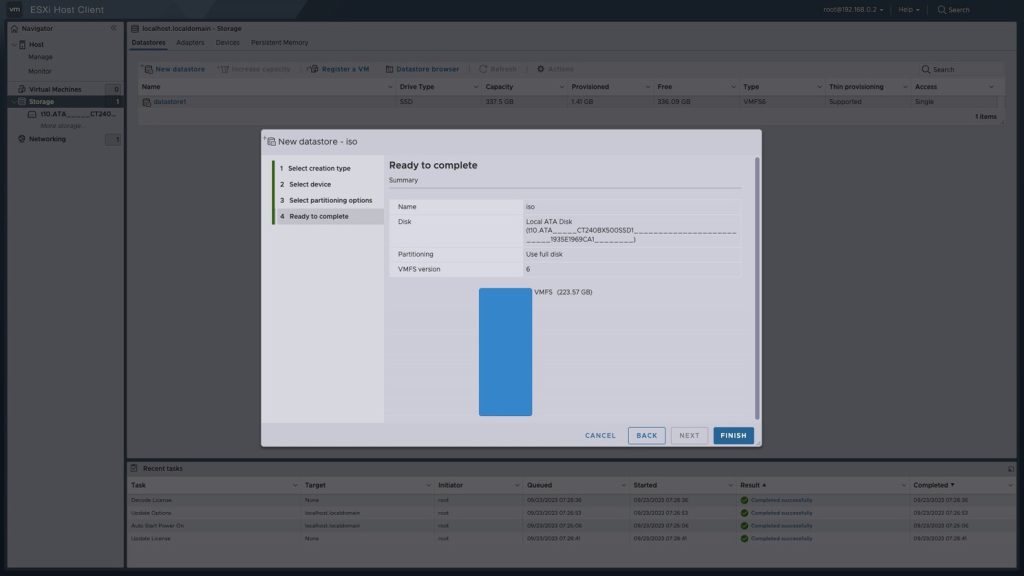Go back to the previous wizard step
The height and width of the screenshot is (576, 1024).
(647, 436)
